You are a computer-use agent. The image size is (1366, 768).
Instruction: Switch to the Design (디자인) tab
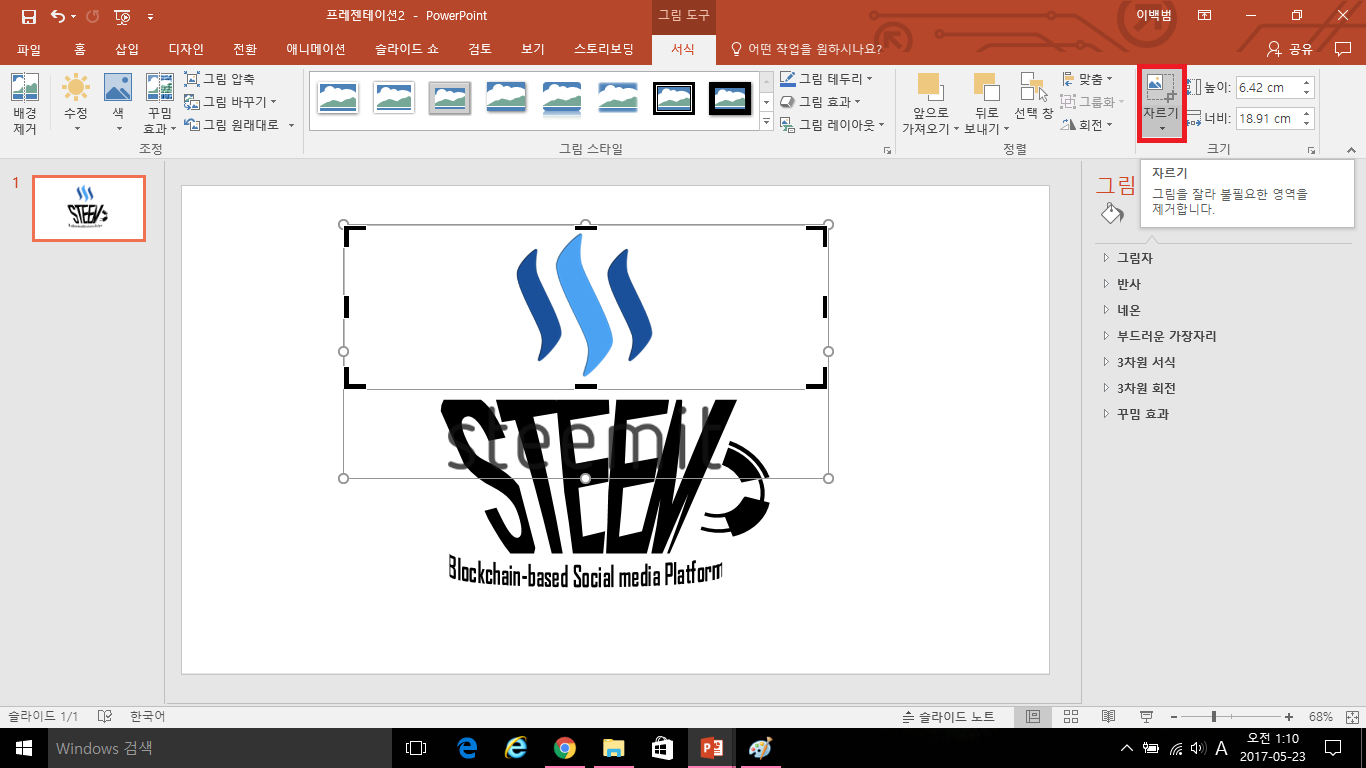click(x=186, y=49)
